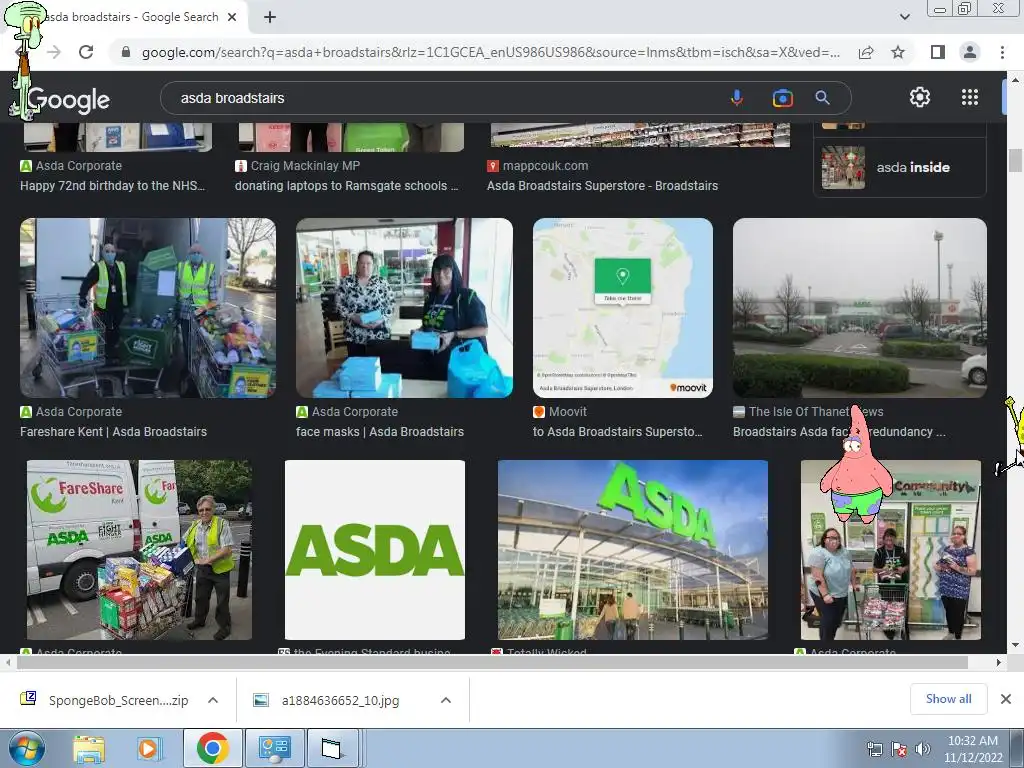Open Google quick settings gear
This screenshot has width=1024, height=768.
(x=920, y=97)
